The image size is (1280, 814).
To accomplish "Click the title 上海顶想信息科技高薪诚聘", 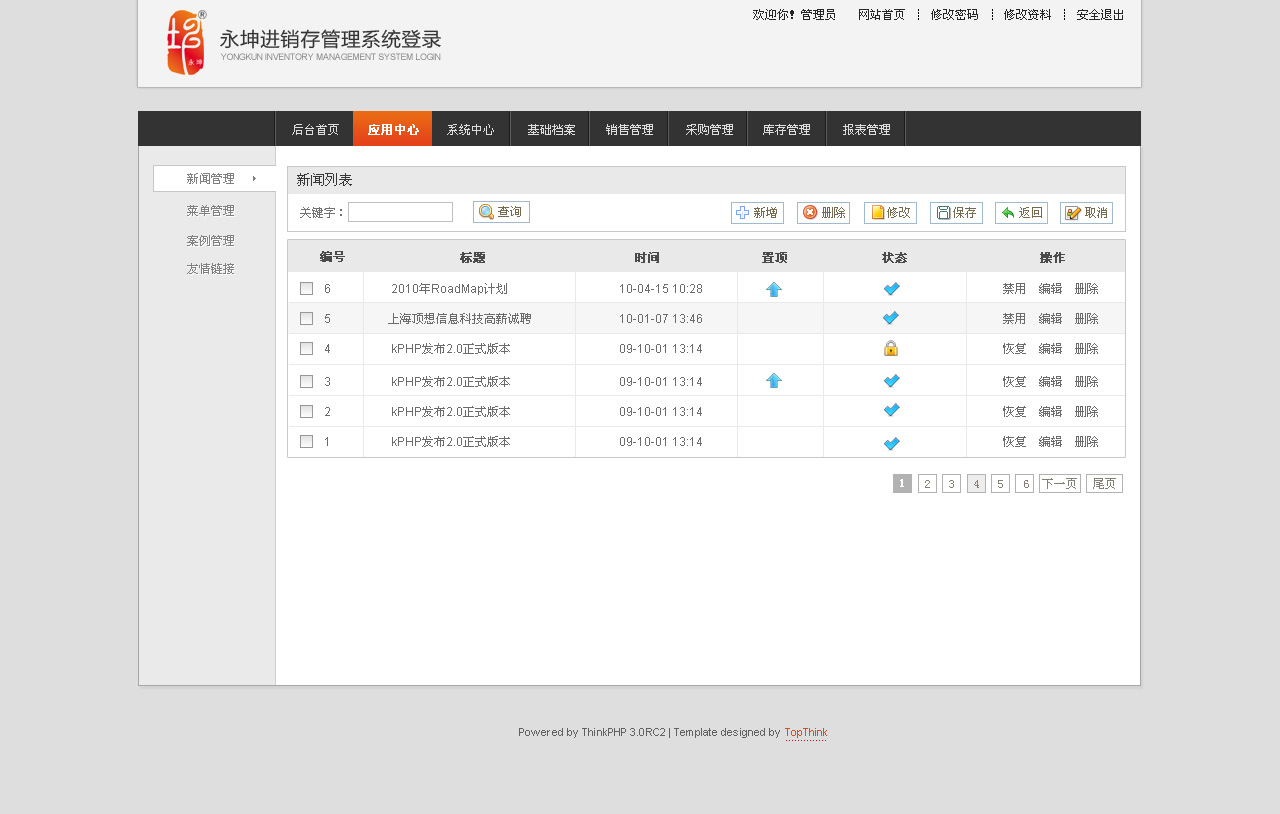I will point(460,319).
